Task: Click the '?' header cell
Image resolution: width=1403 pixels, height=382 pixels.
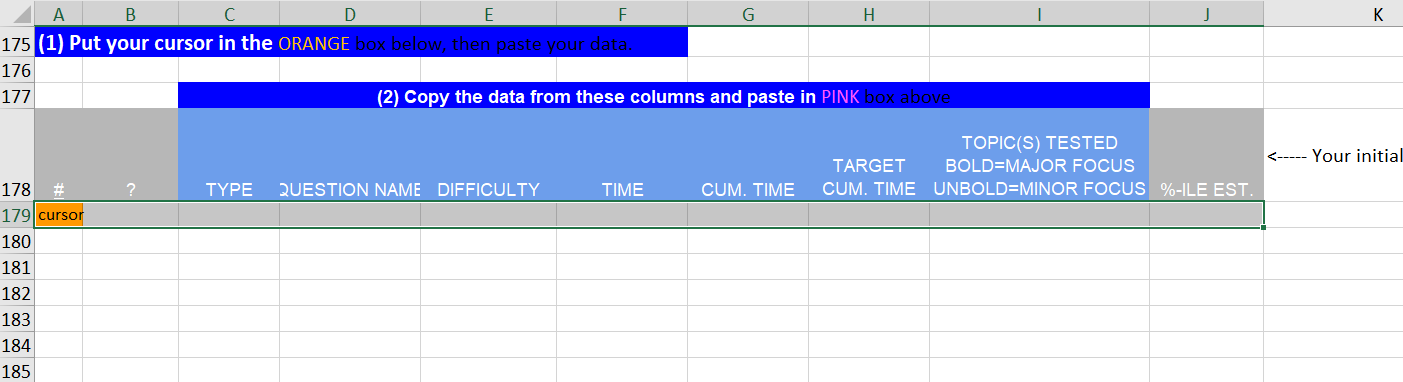Action: click(131, 154)
